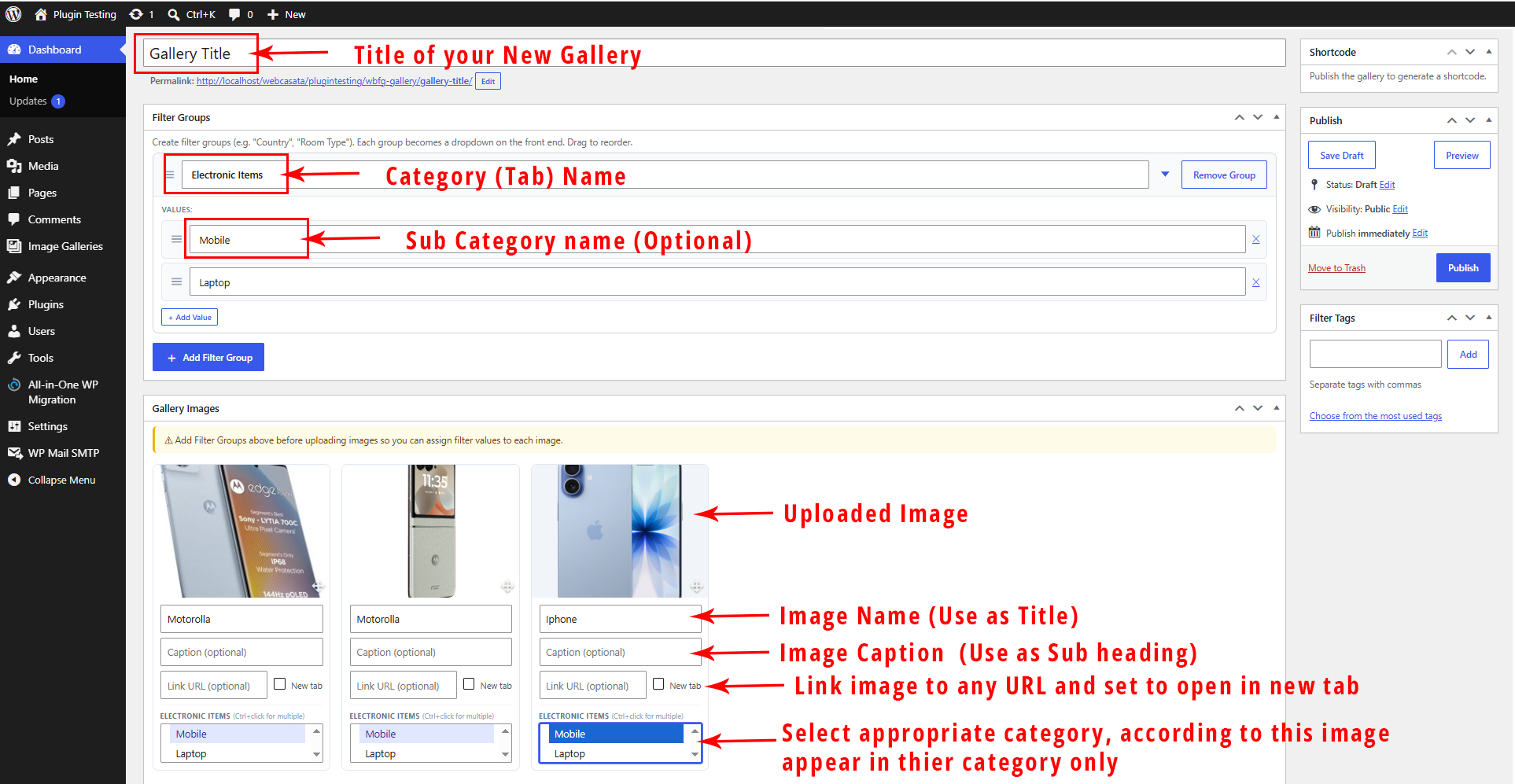The image size is (1515, 784).
Task: Open comments bubble in admin bar
Action: (x=234, y=14)
